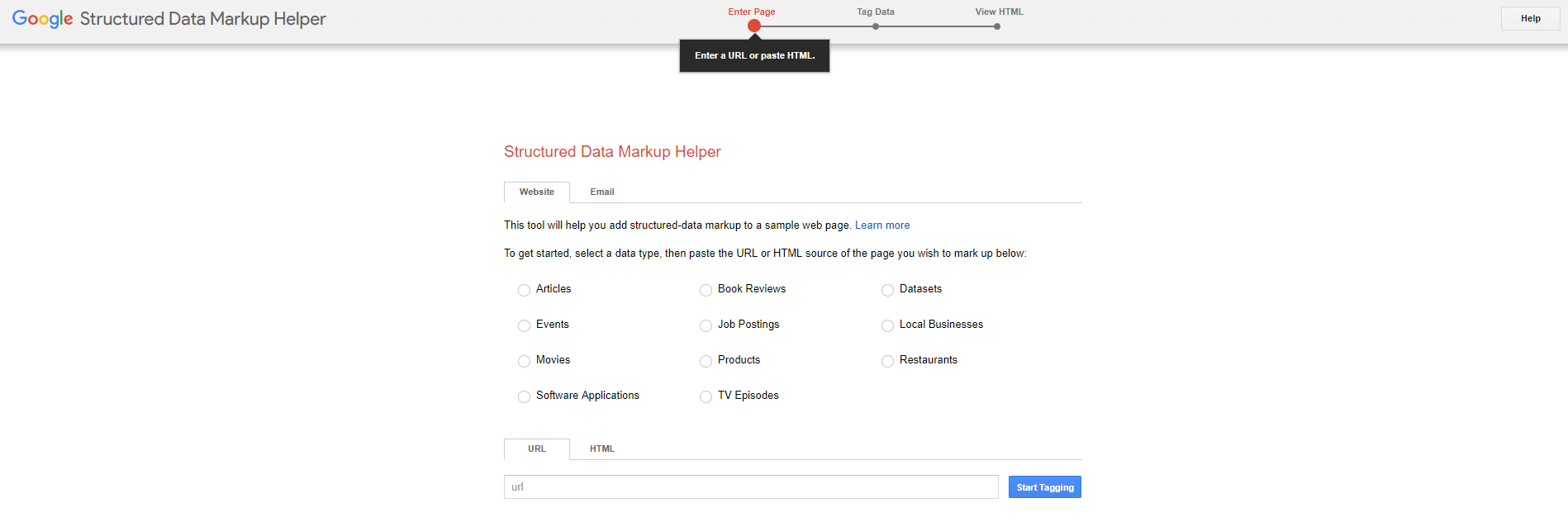Select Software Applications radio button
Viewport: 1568px width, 522px height.
524,396
